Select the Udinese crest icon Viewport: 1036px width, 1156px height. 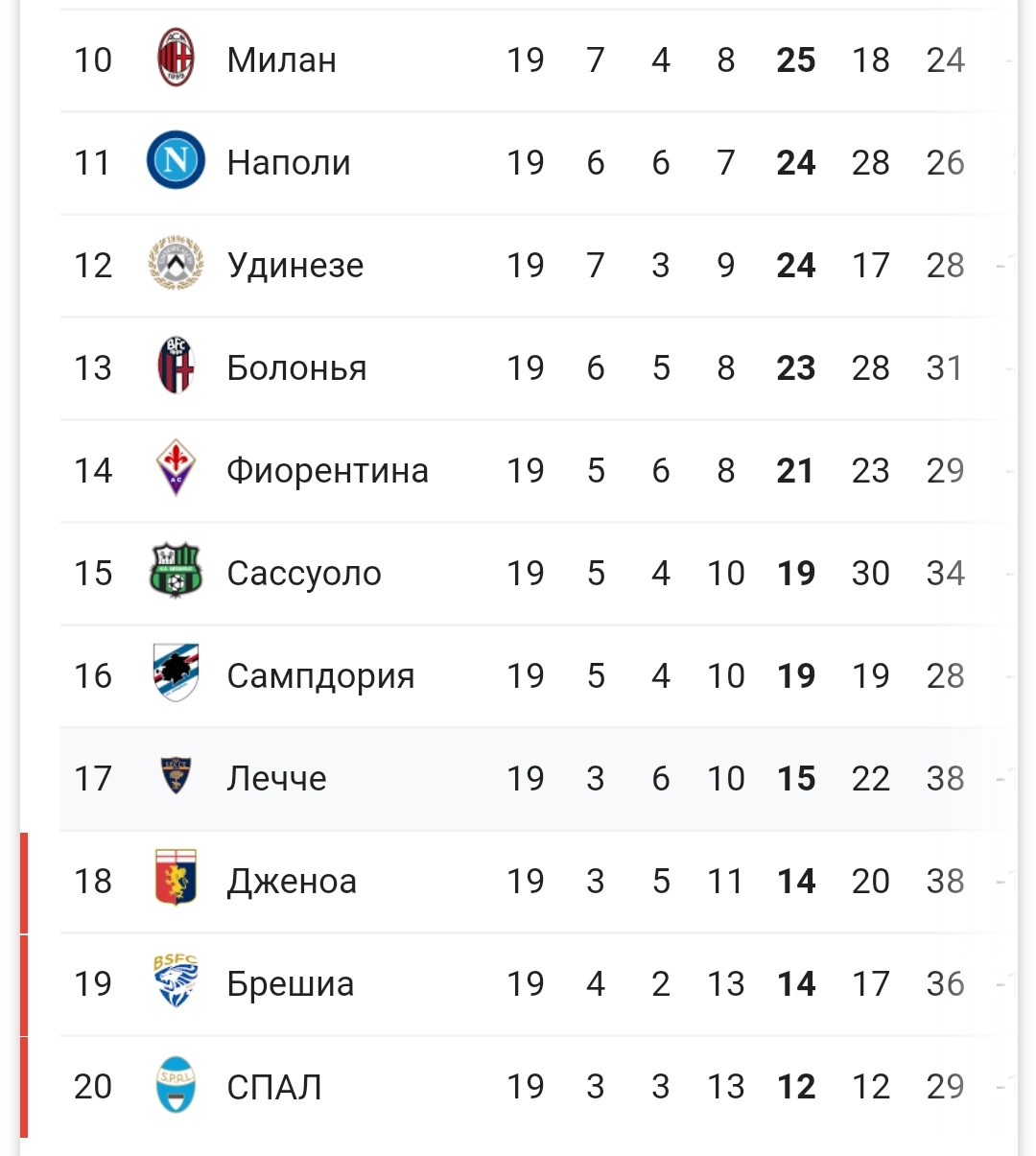(x=176, y=264)
